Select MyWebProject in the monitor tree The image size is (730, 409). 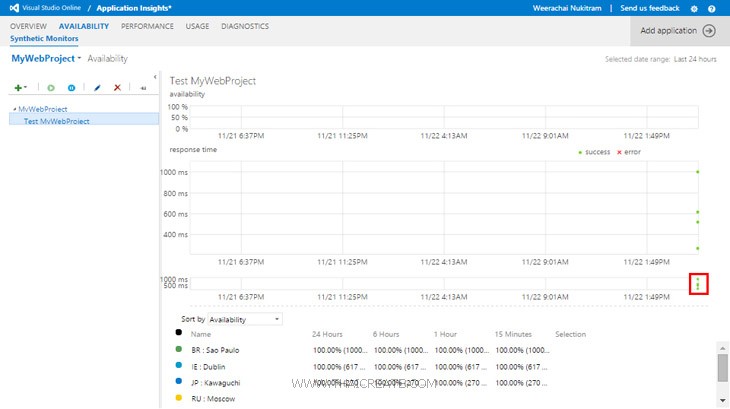coord(43,109)
